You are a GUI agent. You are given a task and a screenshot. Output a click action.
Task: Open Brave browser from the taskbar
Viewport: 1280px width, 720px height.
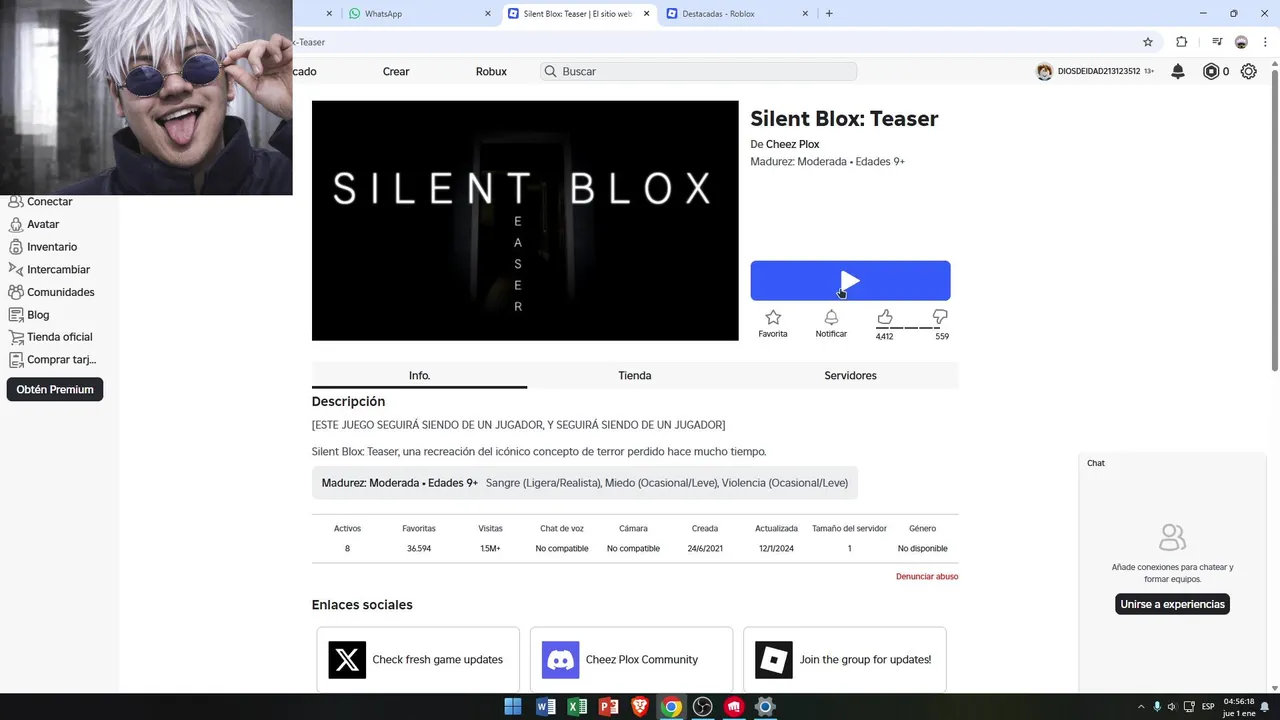coord(640,707)
